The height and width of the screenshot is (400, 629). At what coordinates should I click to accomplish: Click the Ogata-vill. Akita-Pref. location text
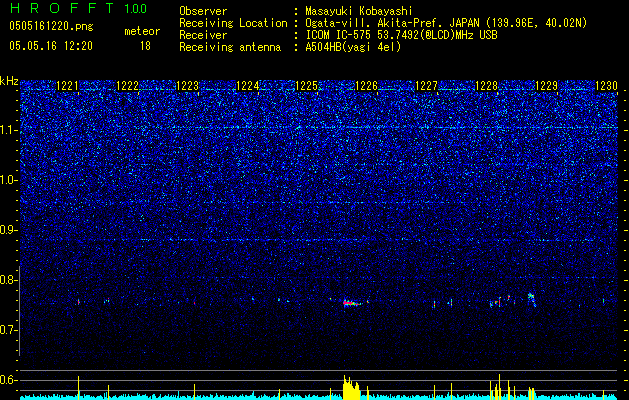pos(446,24)
